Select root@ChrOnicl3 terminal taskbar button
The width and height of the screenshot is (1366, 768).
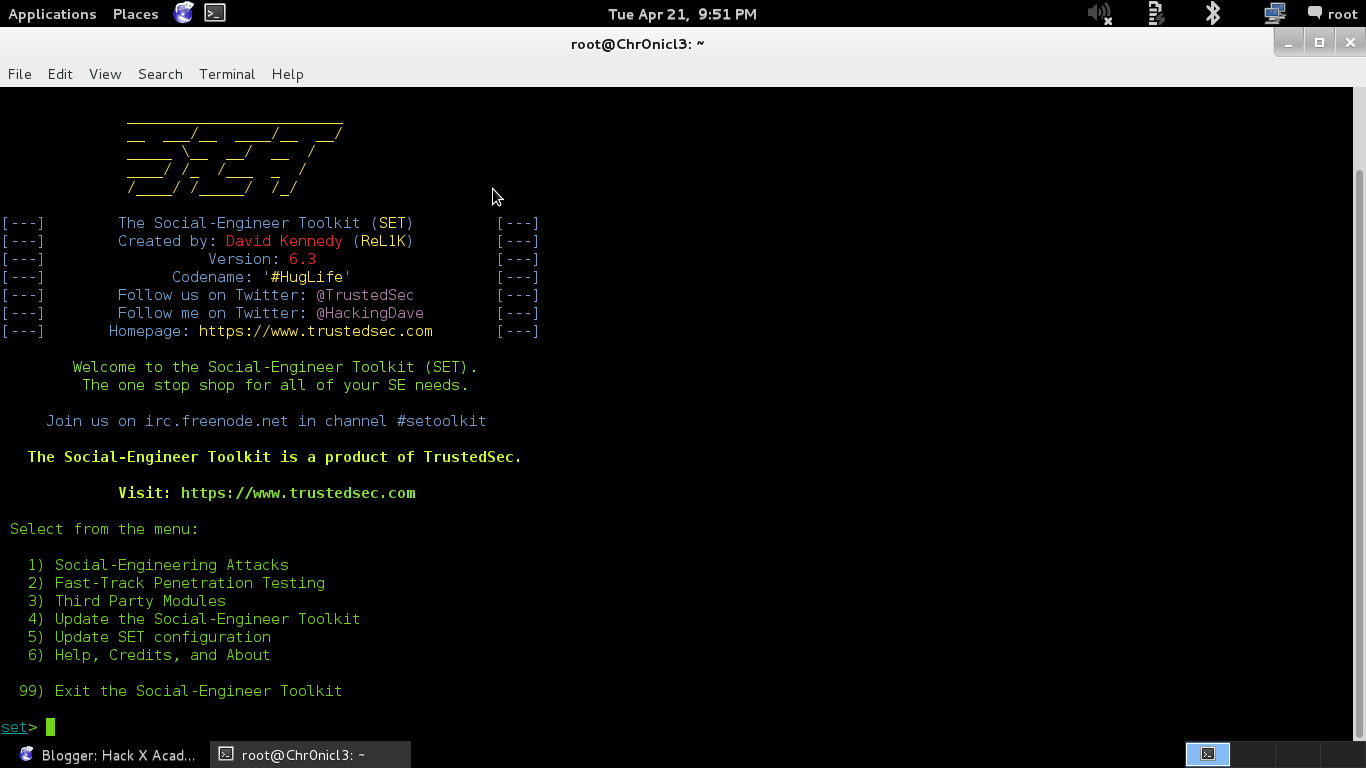point(311,755)
